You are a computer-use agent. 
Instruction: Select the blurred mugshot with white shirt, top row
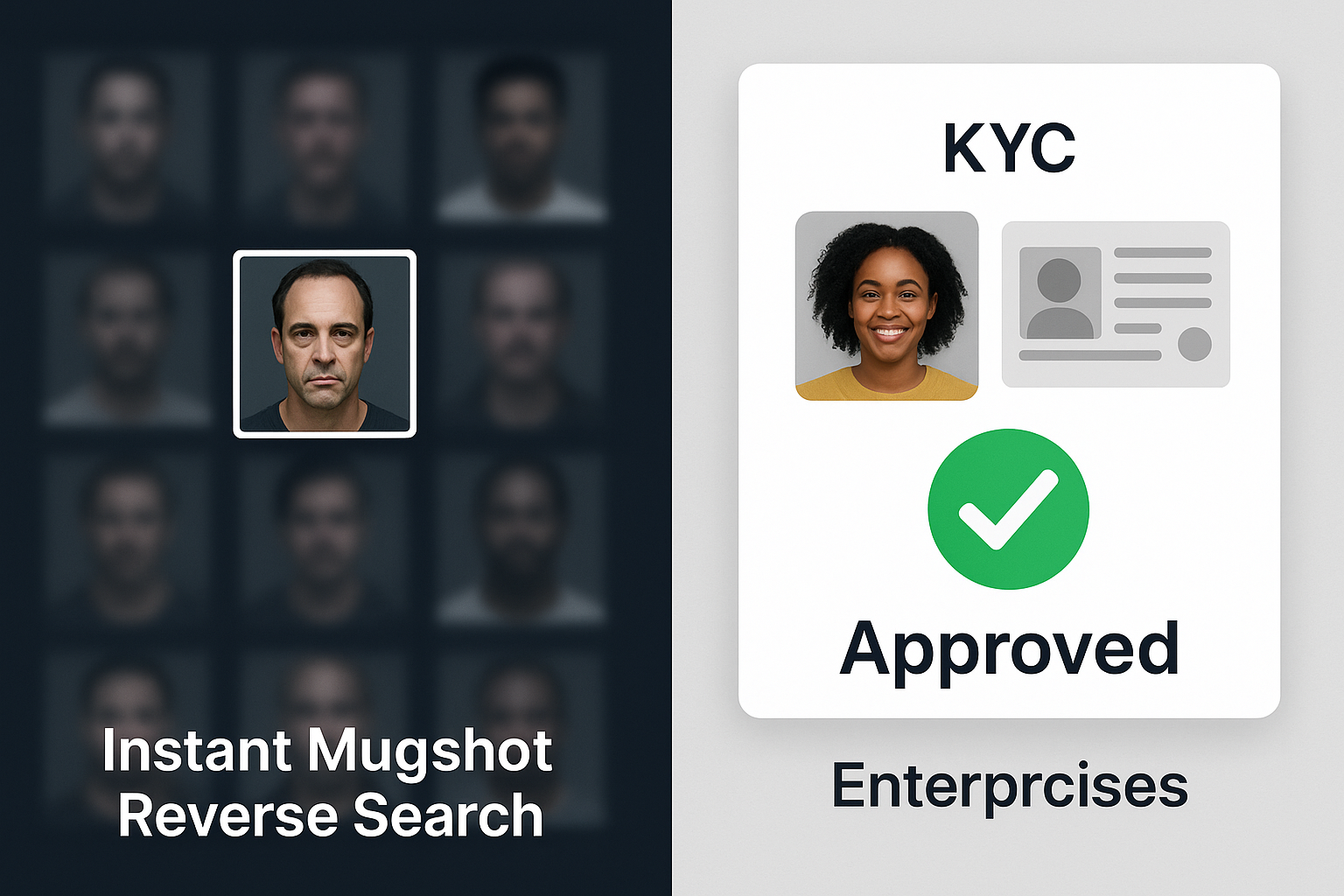click(x=522, y=136)
